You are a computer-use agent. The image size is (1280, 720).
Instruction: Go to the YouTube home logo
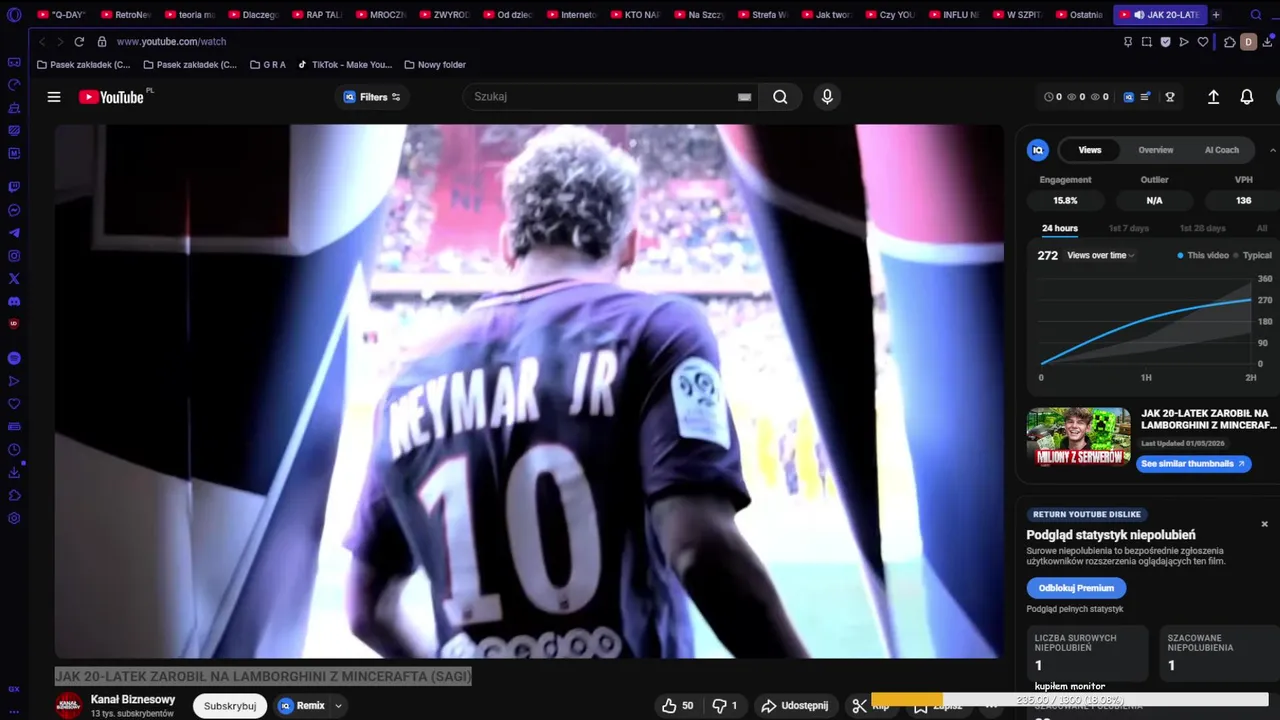111,97
